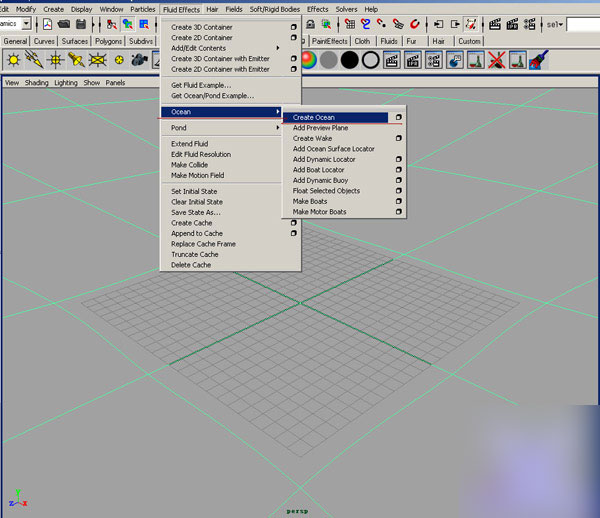This screenshot has height=518, width=600.
Task: Create directional light shelf icon
Action: tap(34, 60)
